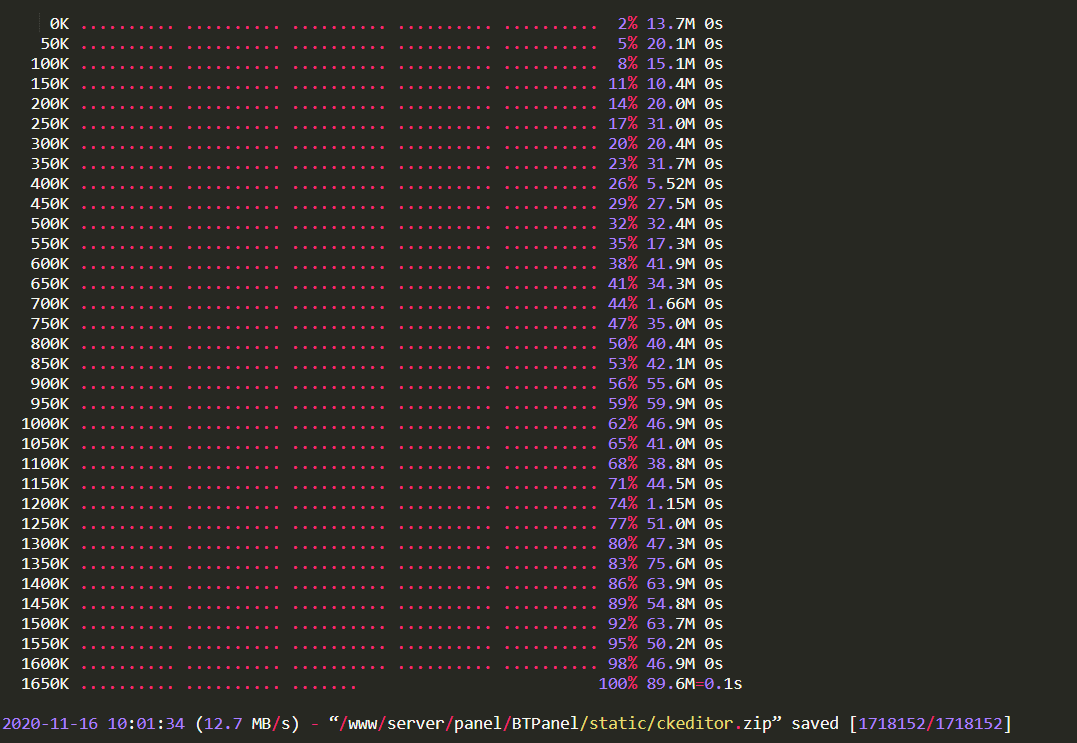Click the 550K offset label
The height and width of the screenshot is (743, 1077).
[49, 244]
